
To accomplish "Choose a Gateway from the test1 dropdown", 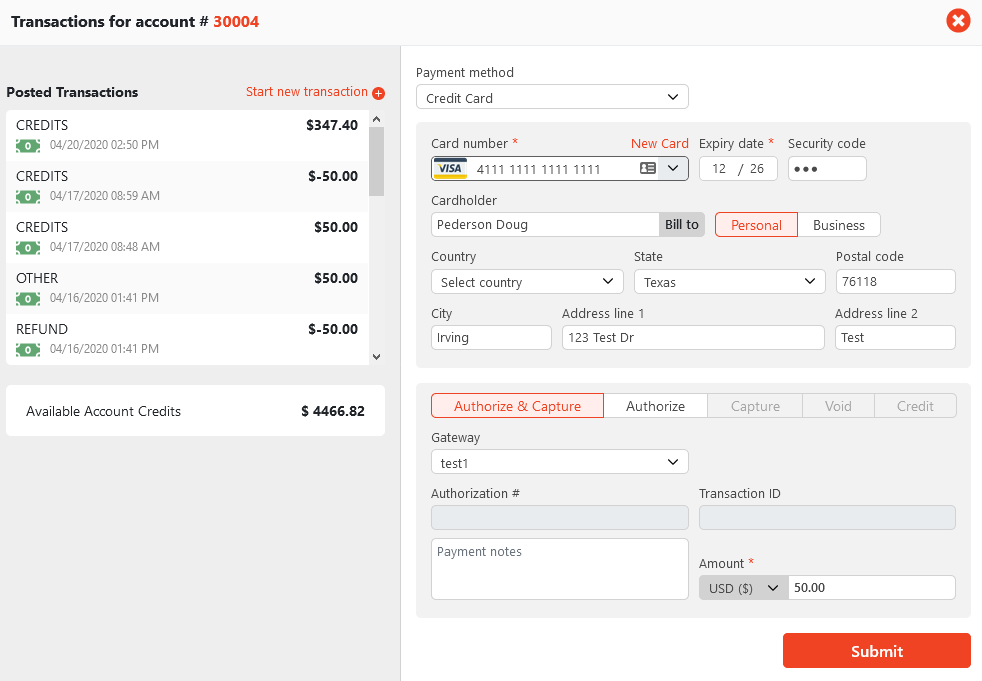I will (x=559, y=462).
